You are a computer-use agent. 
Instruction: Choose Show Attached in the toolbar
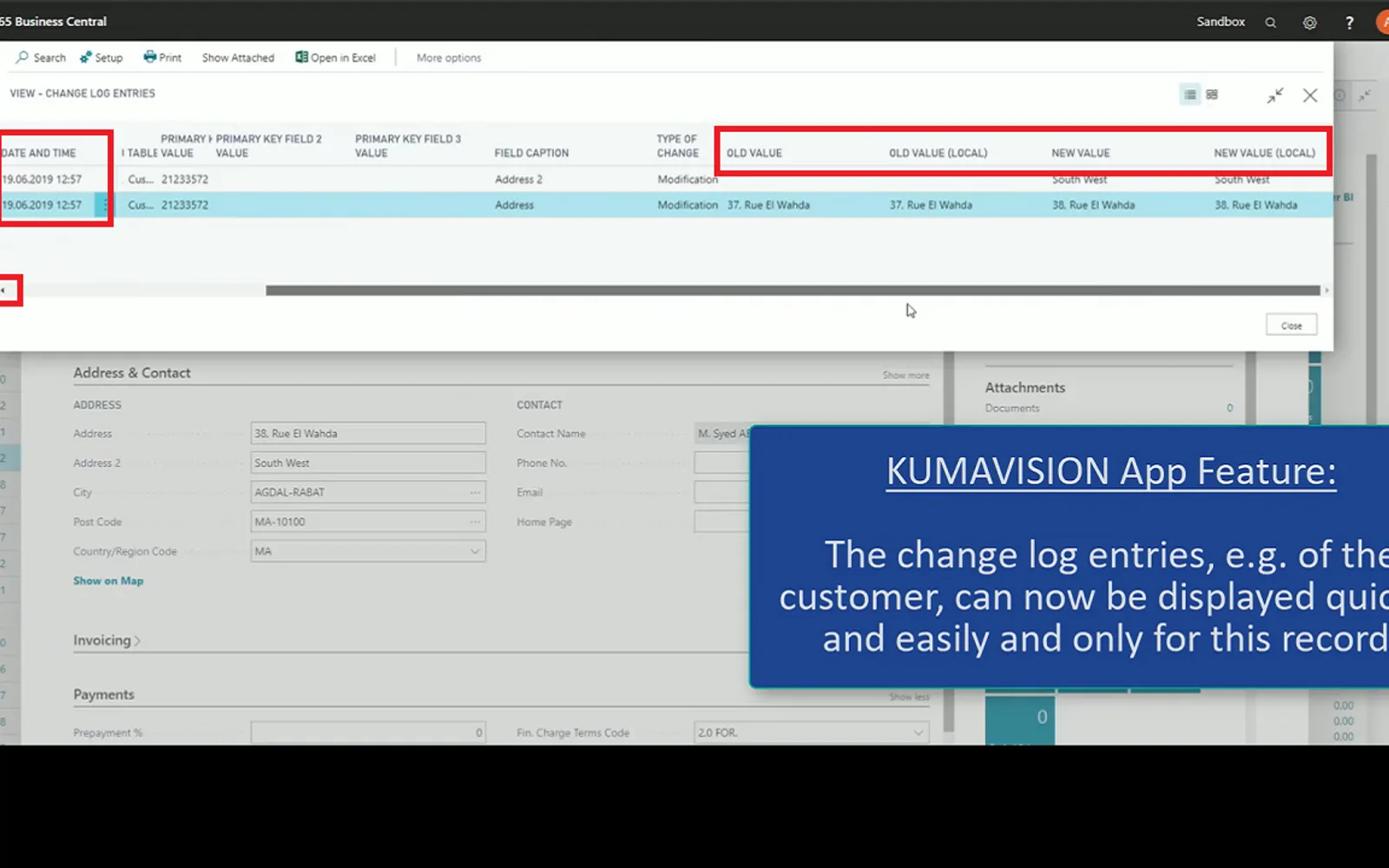pos(238,57)
